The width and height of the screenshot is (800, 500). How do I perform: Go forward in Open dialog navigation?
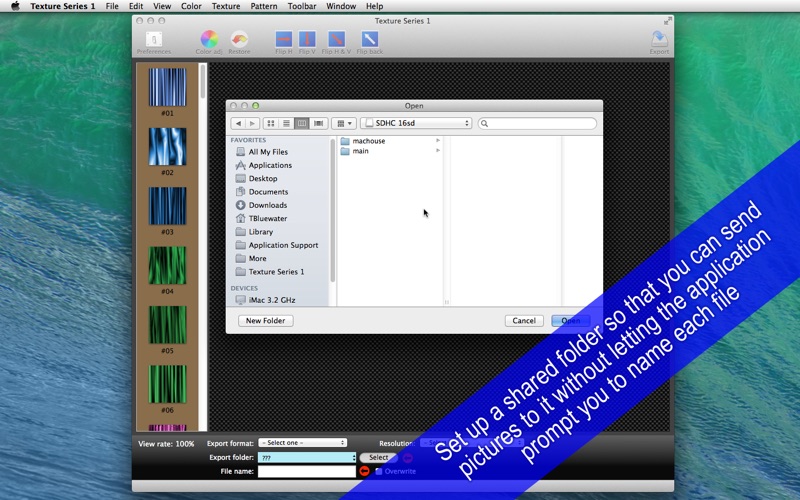(253, 123)
